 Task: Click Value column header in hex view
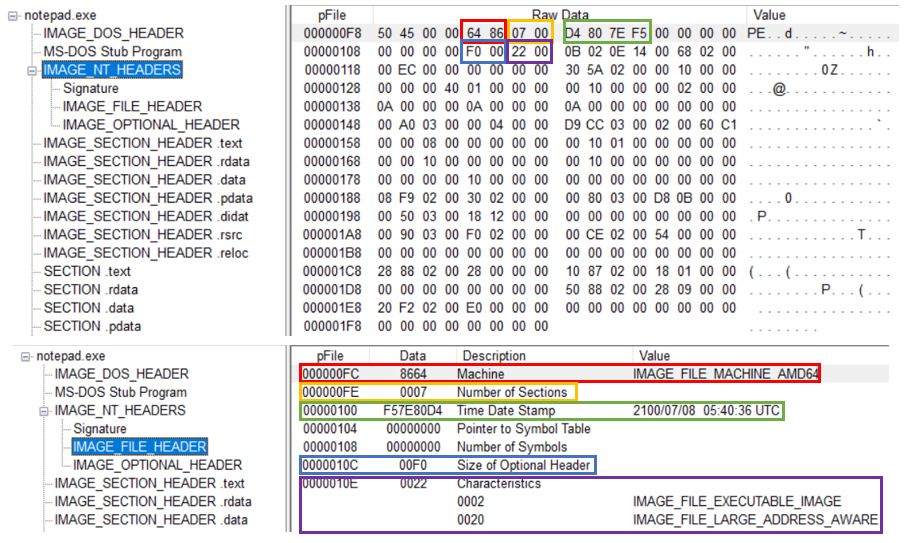pos(769,15)
